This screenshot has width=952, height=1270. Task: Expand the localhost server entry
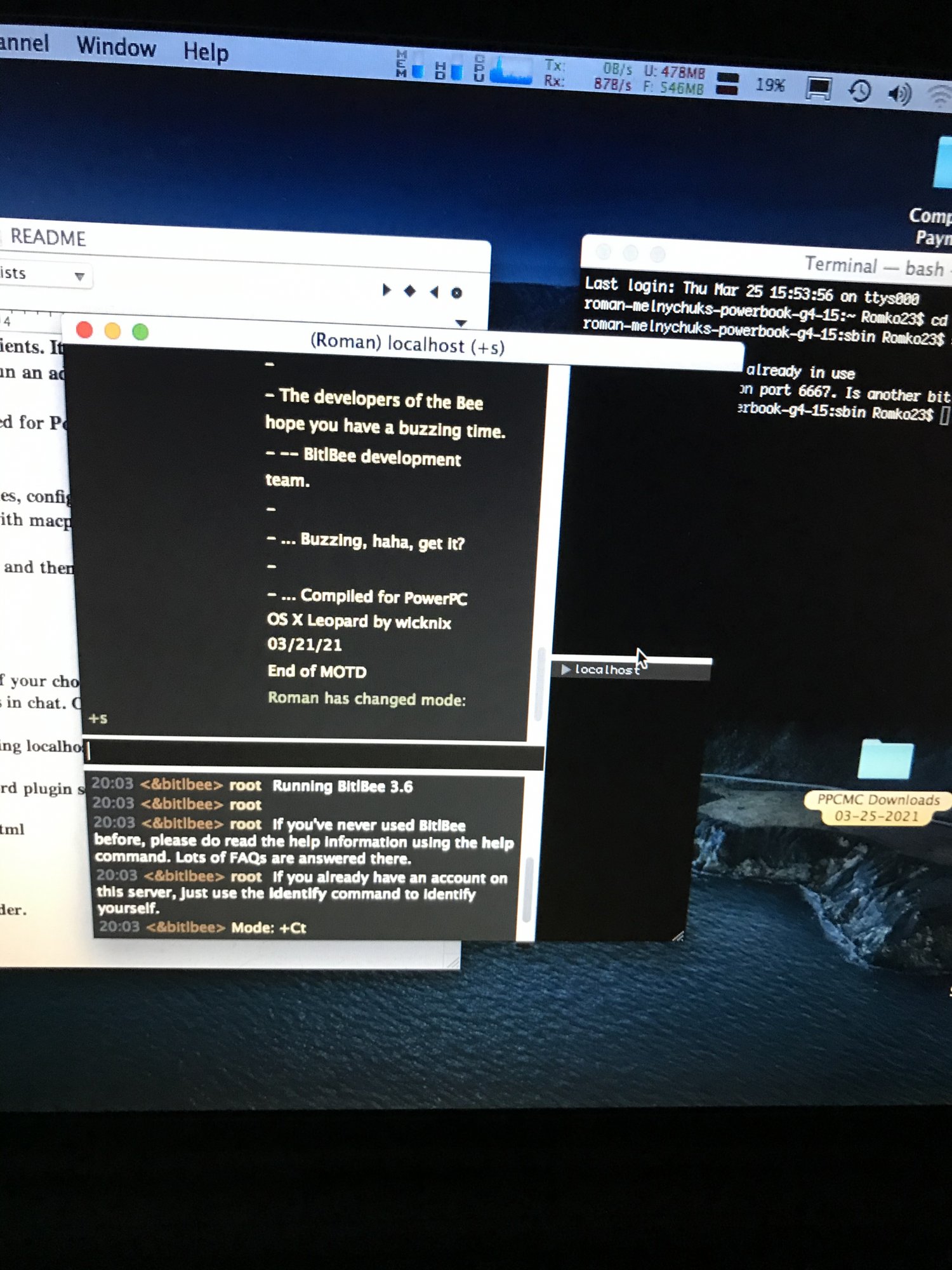coord(565,669)
